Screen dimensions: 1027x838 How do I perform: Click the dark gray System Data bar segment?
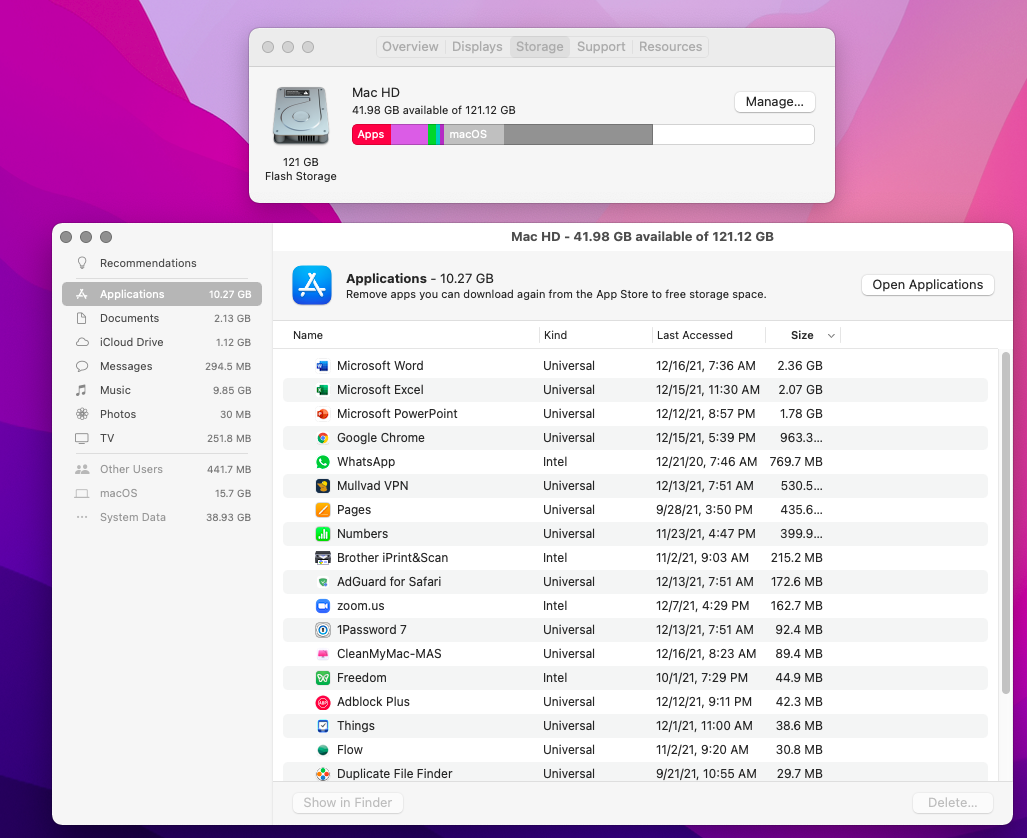578,134
